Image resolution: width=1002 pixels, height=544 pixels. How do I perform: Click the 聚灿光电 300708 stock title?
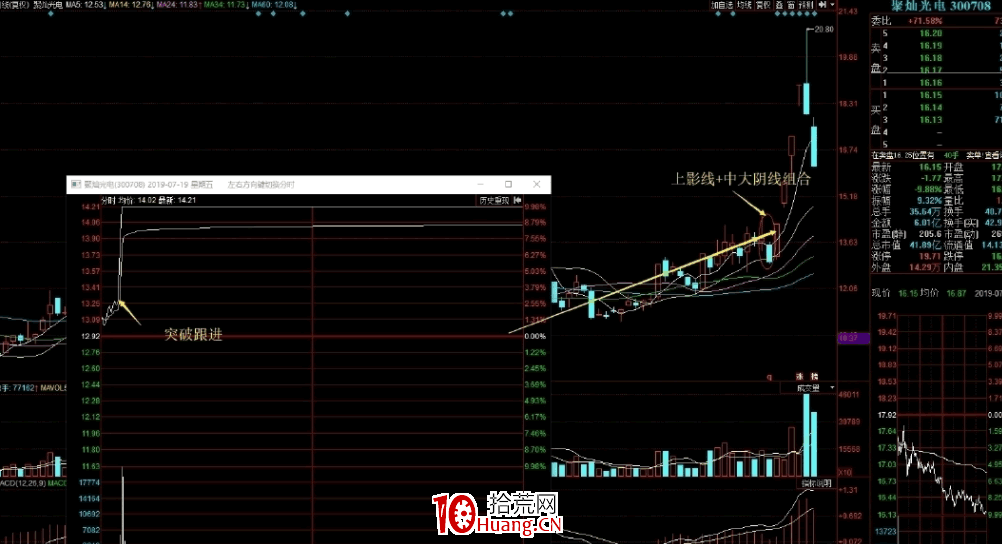pos(940,6)
